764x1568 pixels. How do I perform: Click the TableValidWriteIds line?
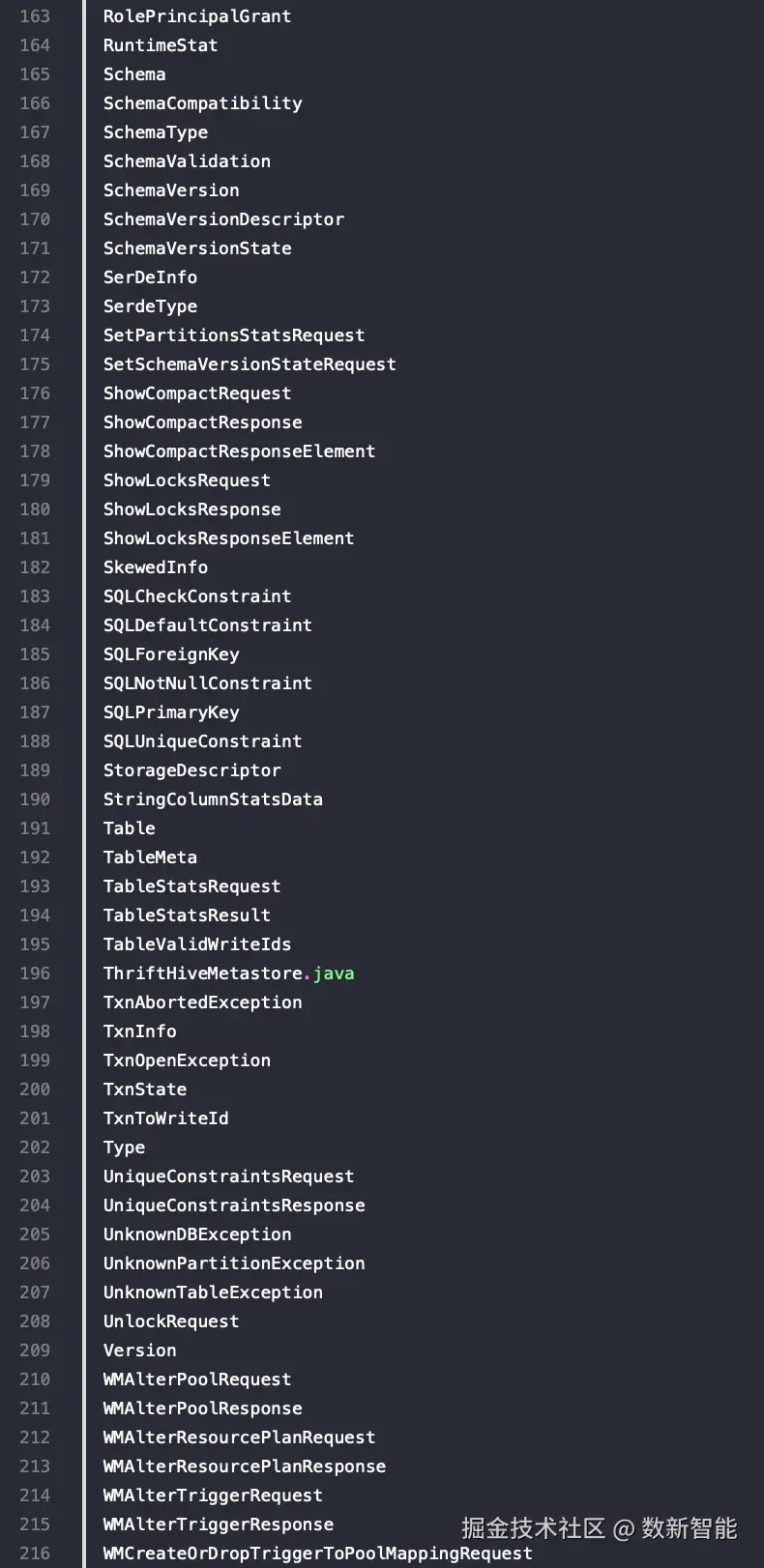pyautogui.click(x=197, y=944)
